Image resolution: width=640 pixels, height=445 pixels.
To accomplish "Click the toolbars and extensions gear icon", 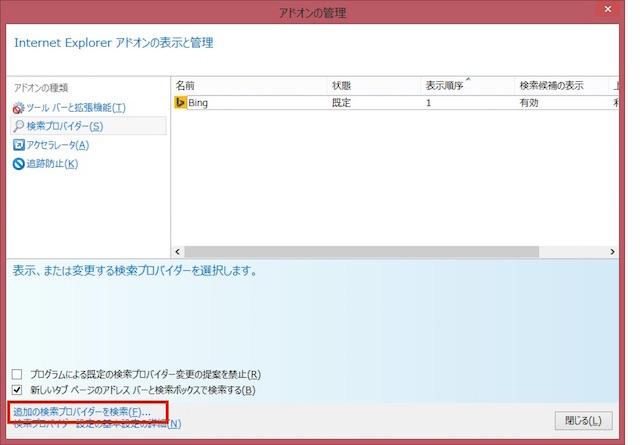I will pyautogui.click(x=18, y=108).
